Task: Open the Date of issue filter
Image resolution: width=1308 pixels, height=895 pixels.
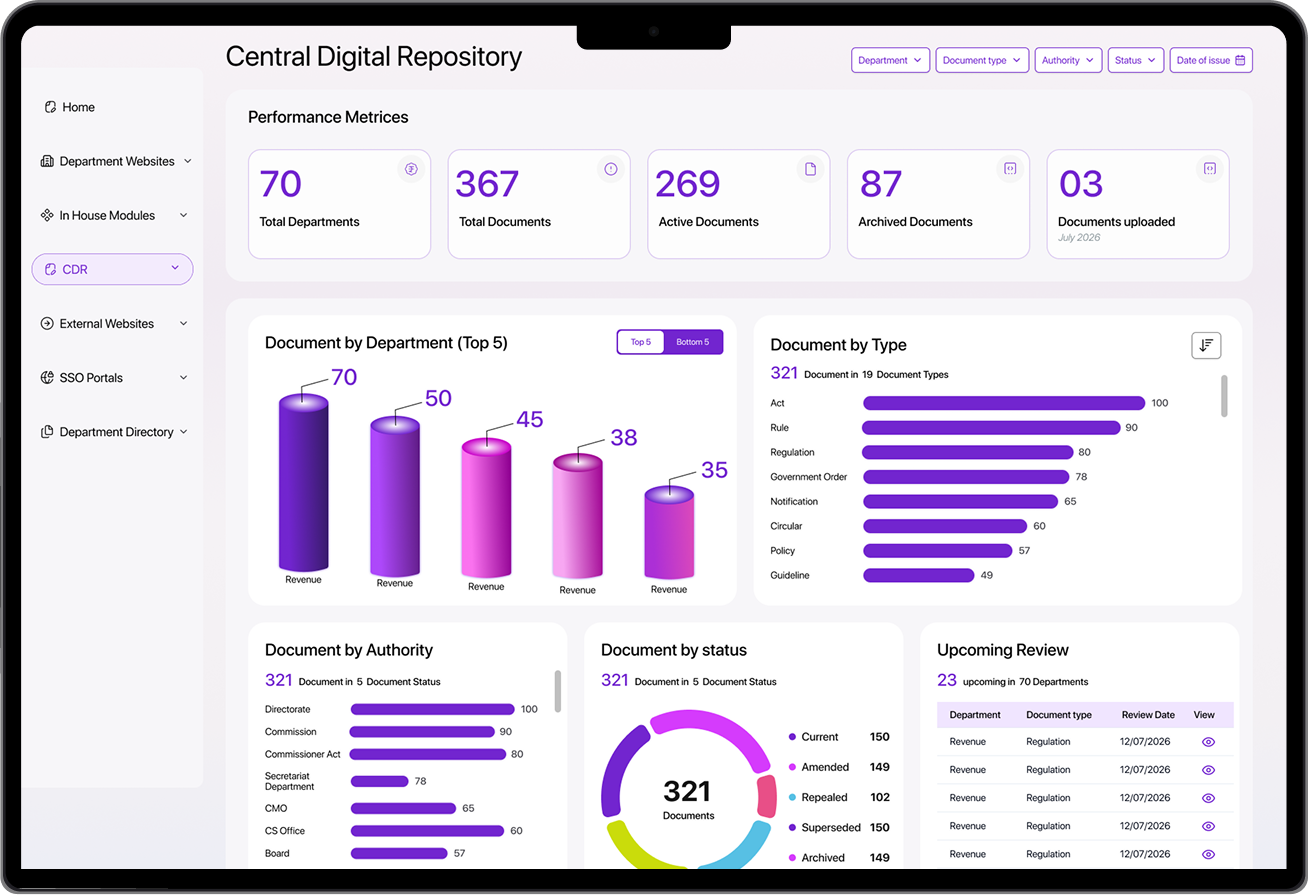Action: tap(1211, 60)
